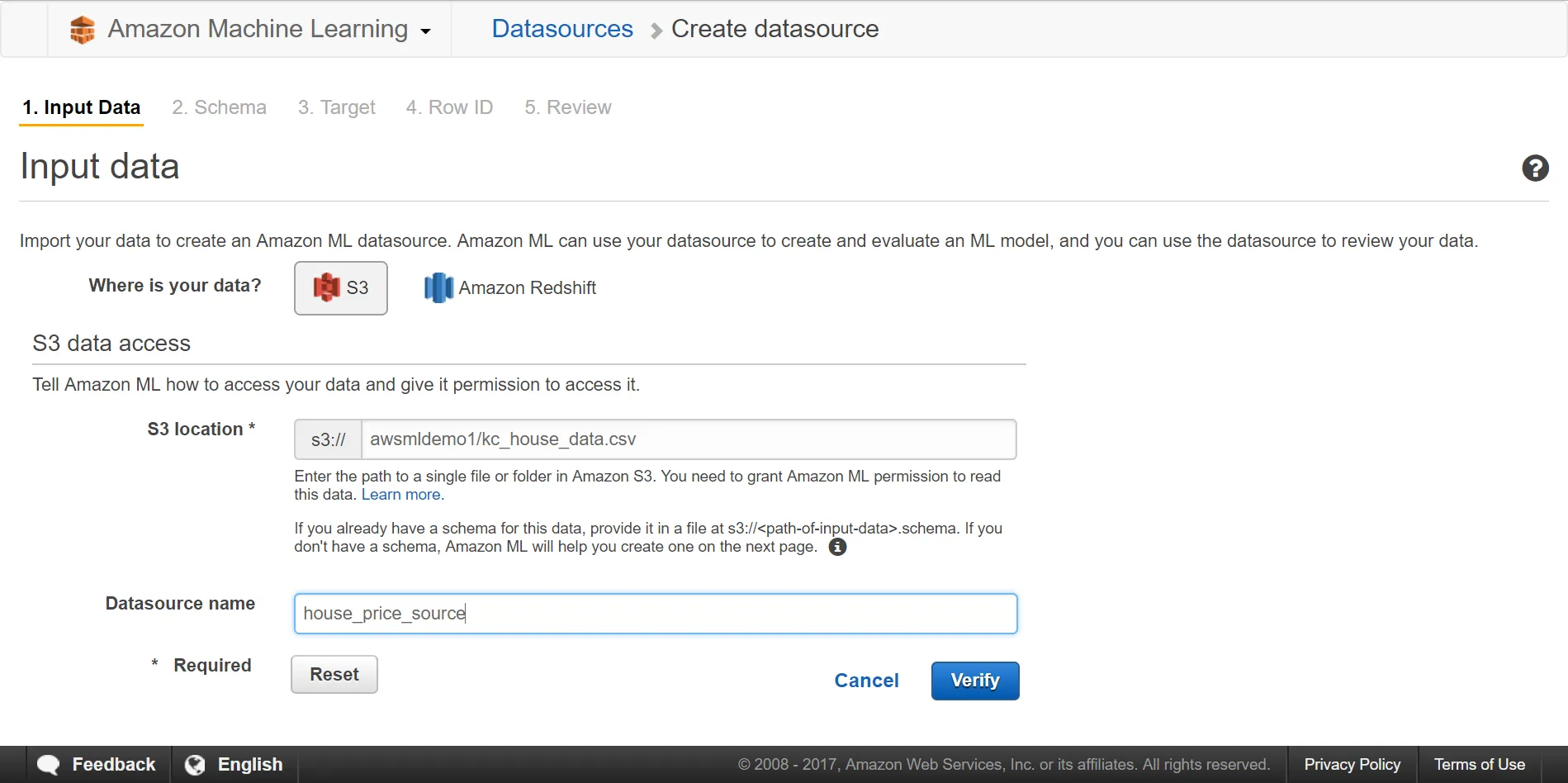Open the 2. Schema step tab
Viewport: 1568px width, 783px height.
click(219, 107)
